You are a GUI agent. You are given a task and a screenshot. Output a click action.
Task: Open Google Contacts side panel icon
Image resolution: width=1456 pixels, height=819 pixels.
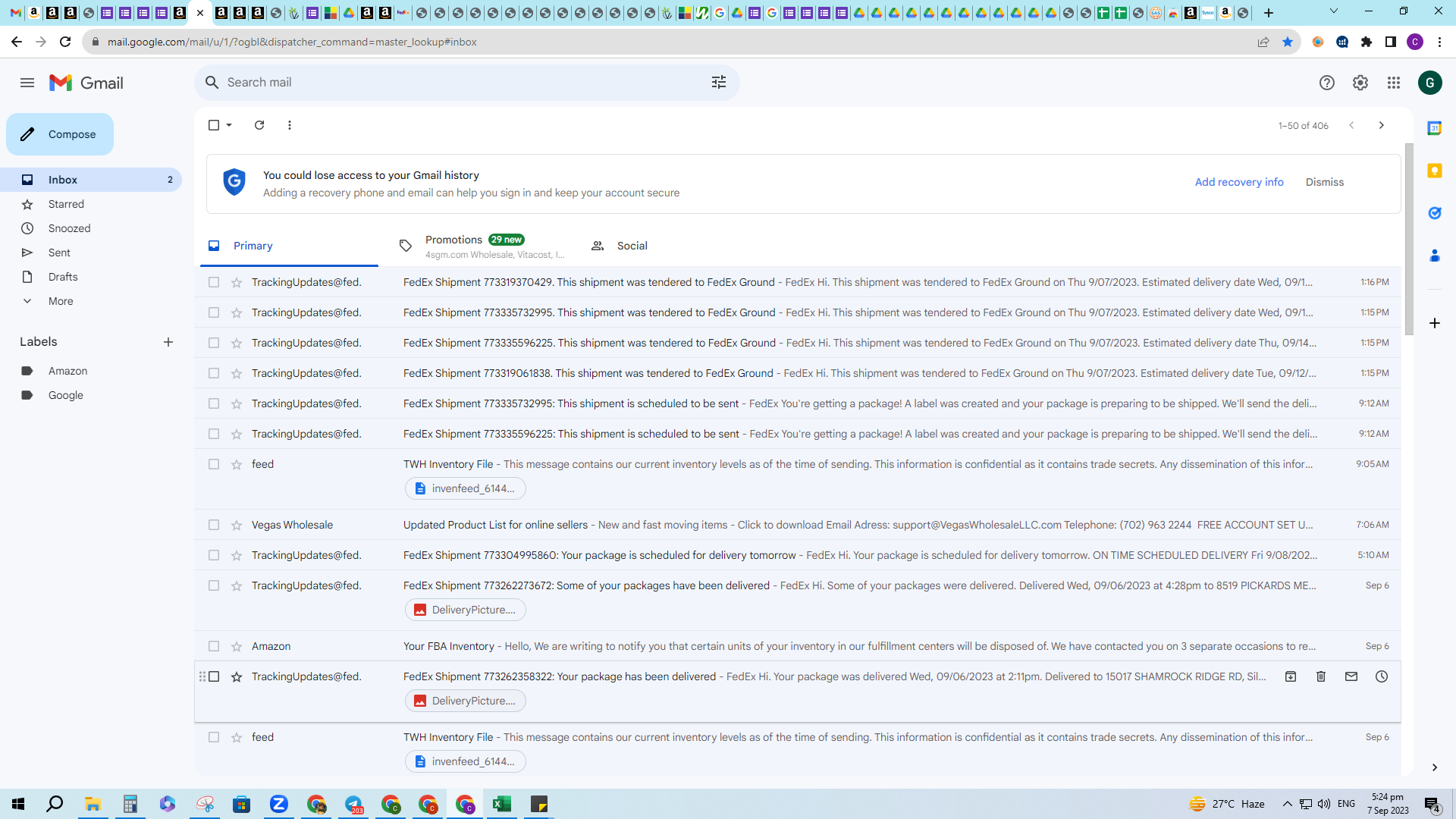coord(1435,256)
